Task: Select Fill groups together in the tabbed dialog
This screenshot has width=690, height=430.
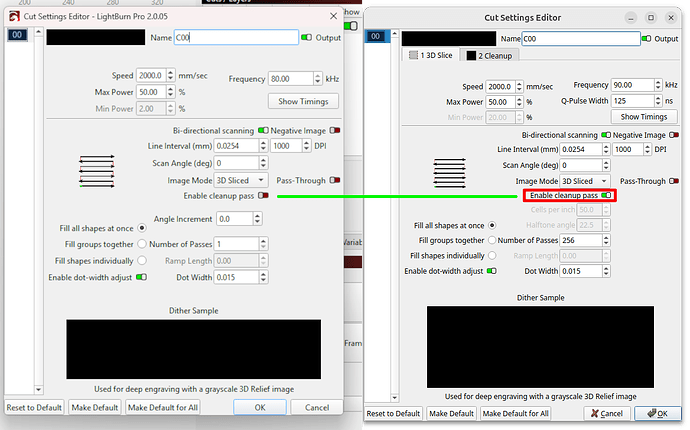Action: [490, 240]
